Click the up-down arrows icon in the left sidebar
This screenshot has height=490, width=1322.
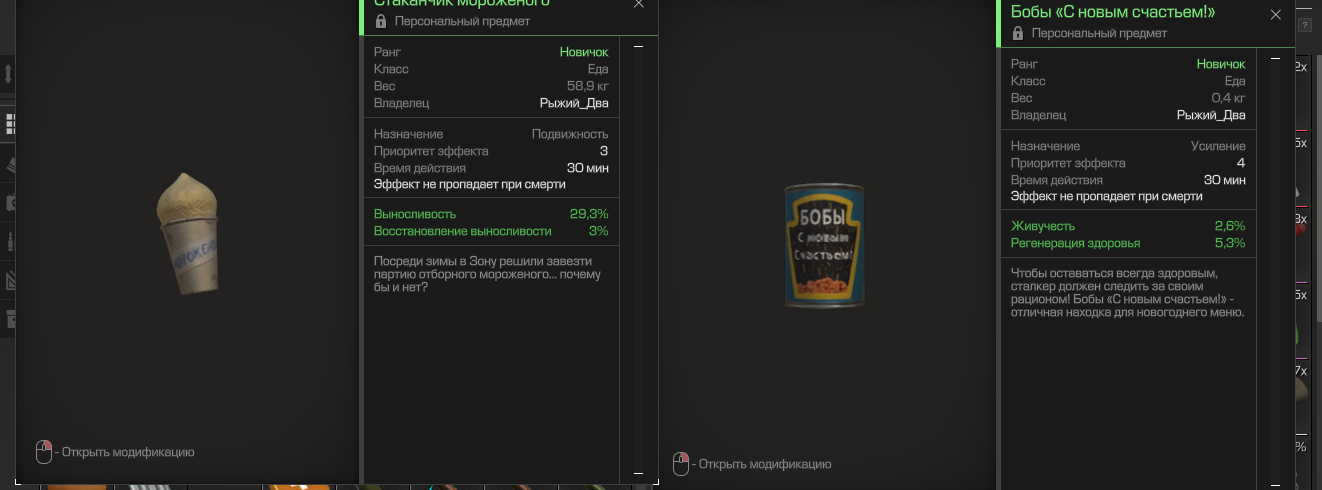(8, 74)
